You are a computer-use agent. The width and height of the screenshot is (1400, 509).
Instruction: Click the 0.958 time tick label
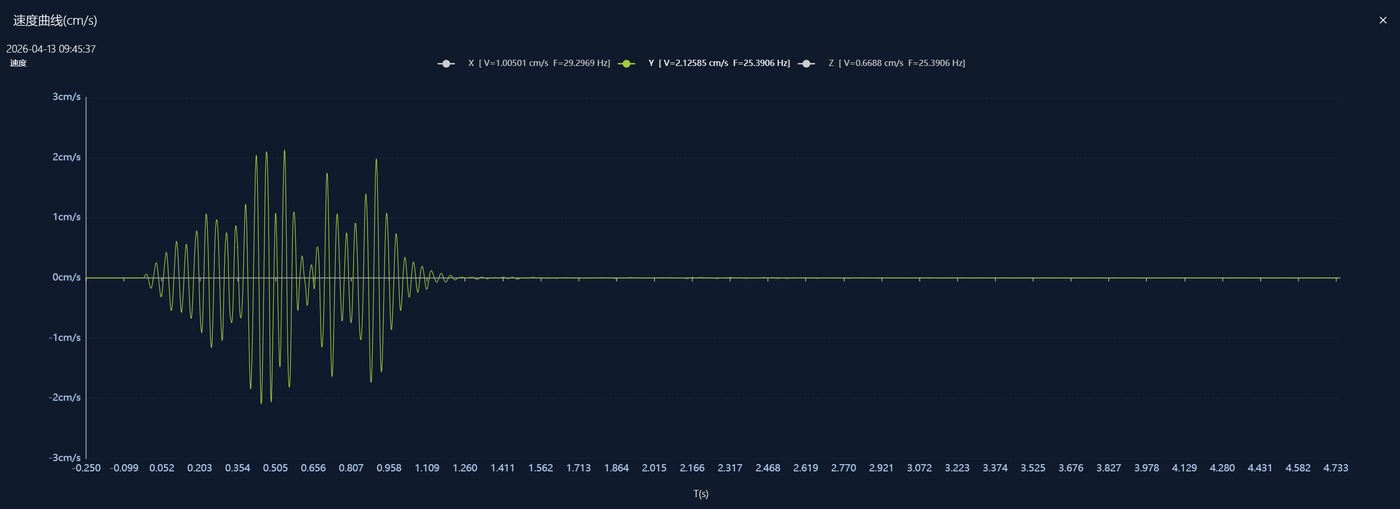point(389,468)
